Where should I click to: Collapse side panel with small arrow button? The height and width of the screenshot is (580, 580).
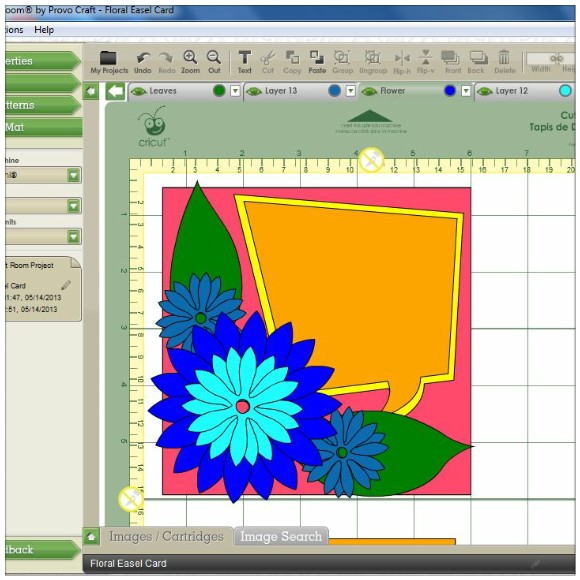coord(91,91)
